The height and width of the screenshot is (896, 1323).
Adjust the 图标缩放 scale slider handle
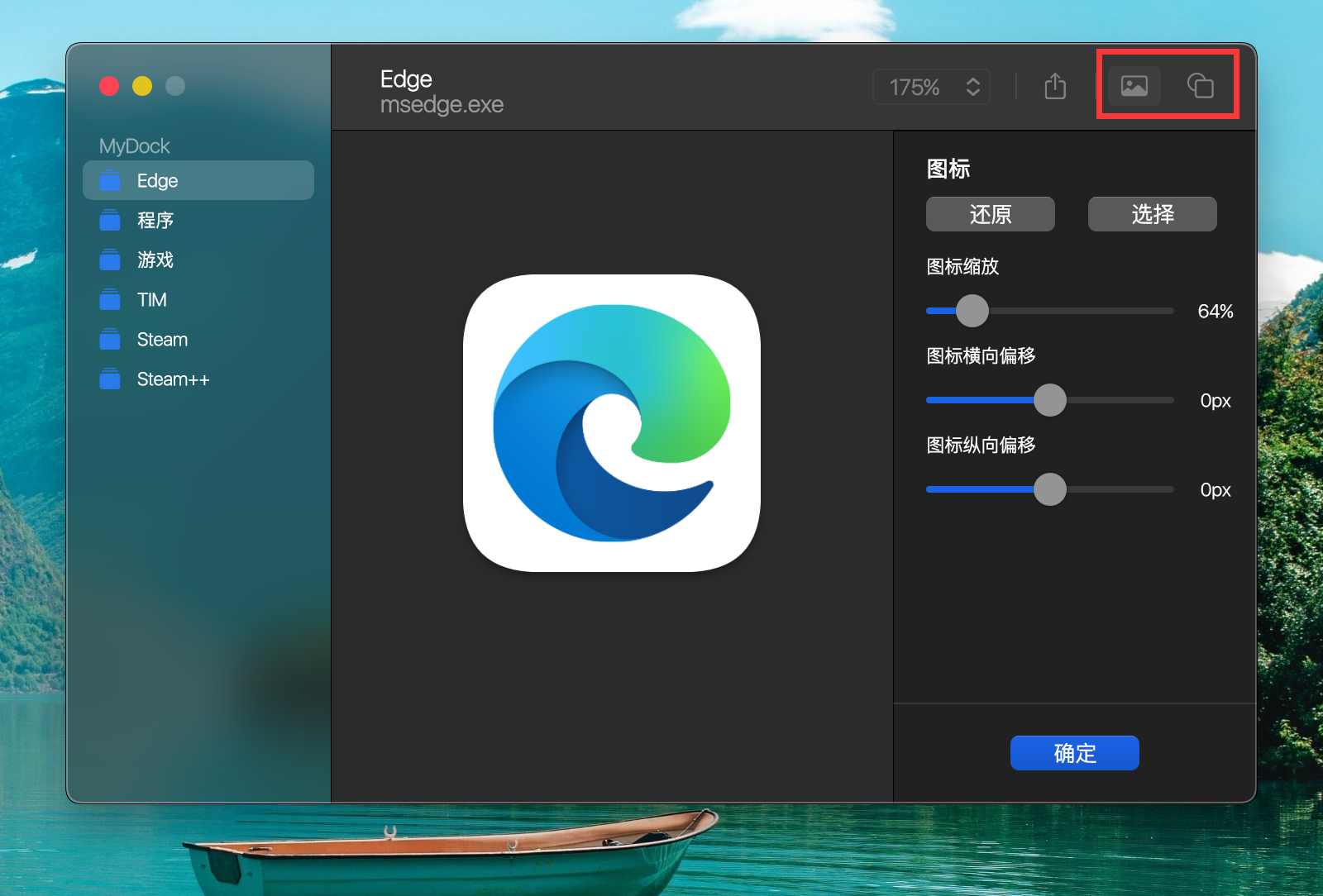972,311
